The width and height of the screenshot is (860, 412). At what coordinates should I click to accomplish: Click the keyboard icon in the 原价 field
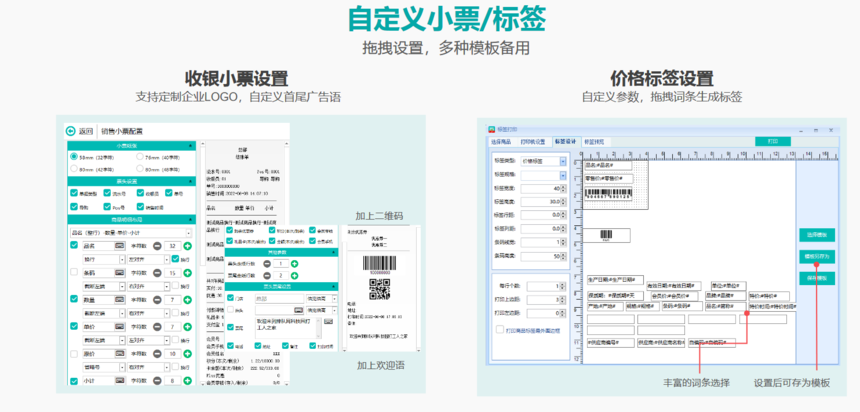120,354
